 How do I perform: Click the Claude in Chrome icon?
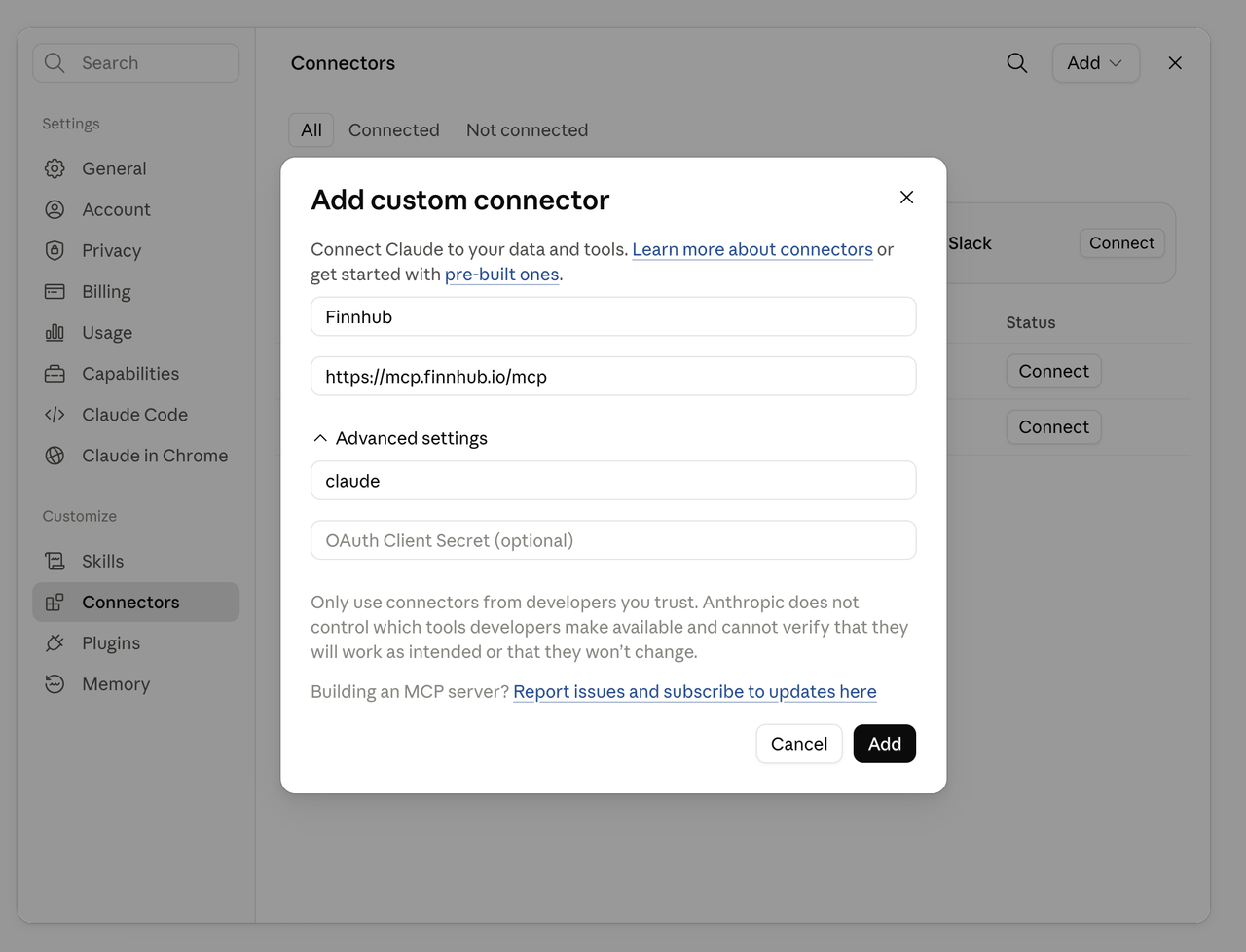(55, 455)
